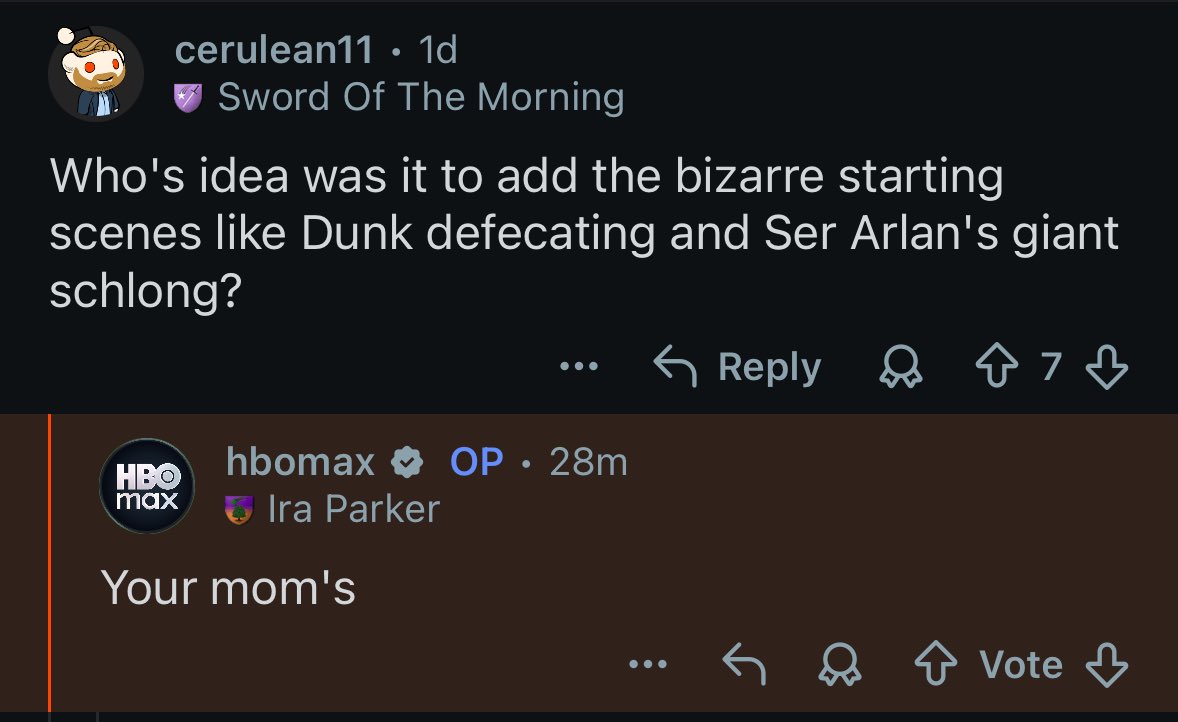The image size is (1178, 722).
Task: Downvote the hbomax reply
Action: pyautogui.click(x=1107, y=665)
